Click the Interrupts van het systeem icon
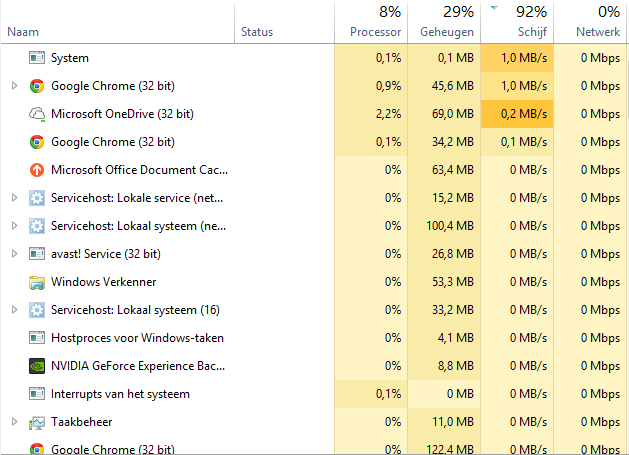629x455 pixels. coord(37,394)
